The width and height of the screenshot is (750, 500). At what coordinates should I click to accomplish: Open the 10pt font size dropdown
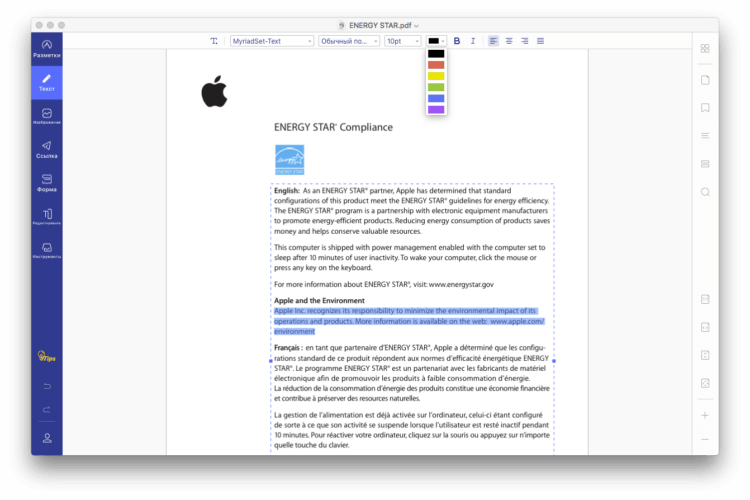(402, 41)
